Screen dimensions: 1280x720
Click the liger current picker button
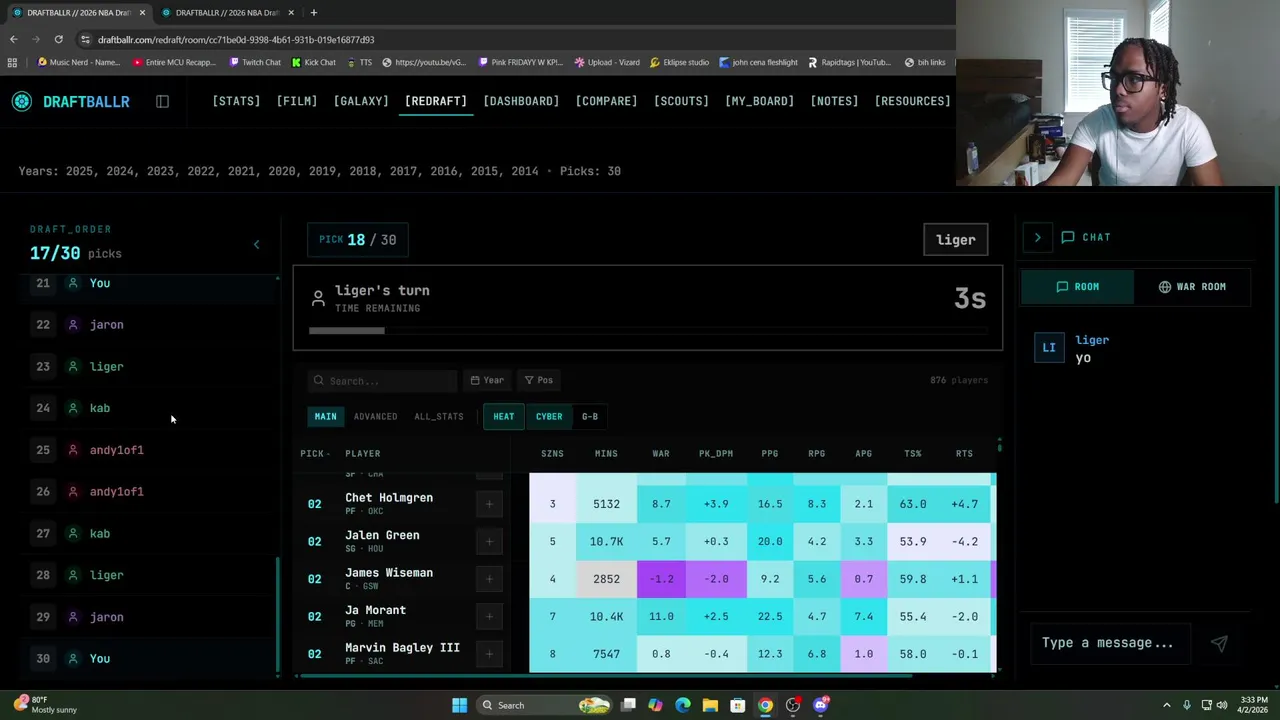(x=956, y=240)
